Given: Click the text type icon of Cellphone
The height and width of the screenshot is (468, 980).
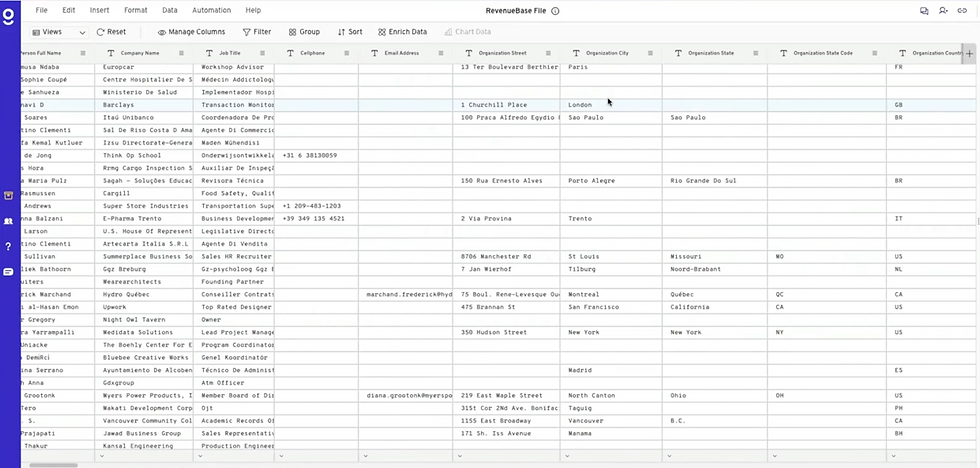Looking at the screenshot, I should pos(291,53).
